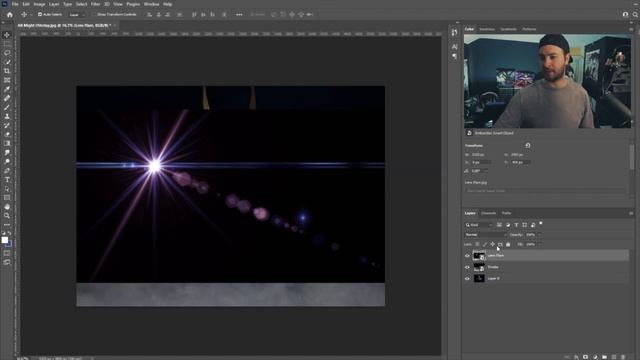Select the Gradient tool
The height and width of the screenshot is (360, 640).
tap(7, 143)
